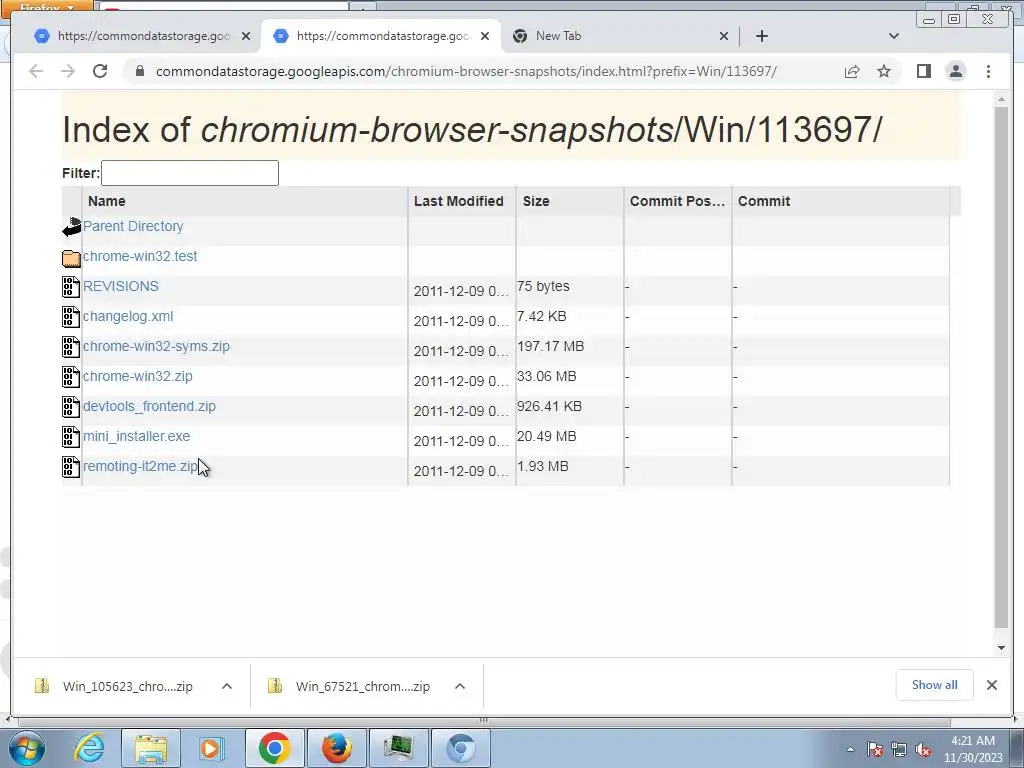Open the chrome-win32.test folder
1024x768 pixels.
(140, 256)
